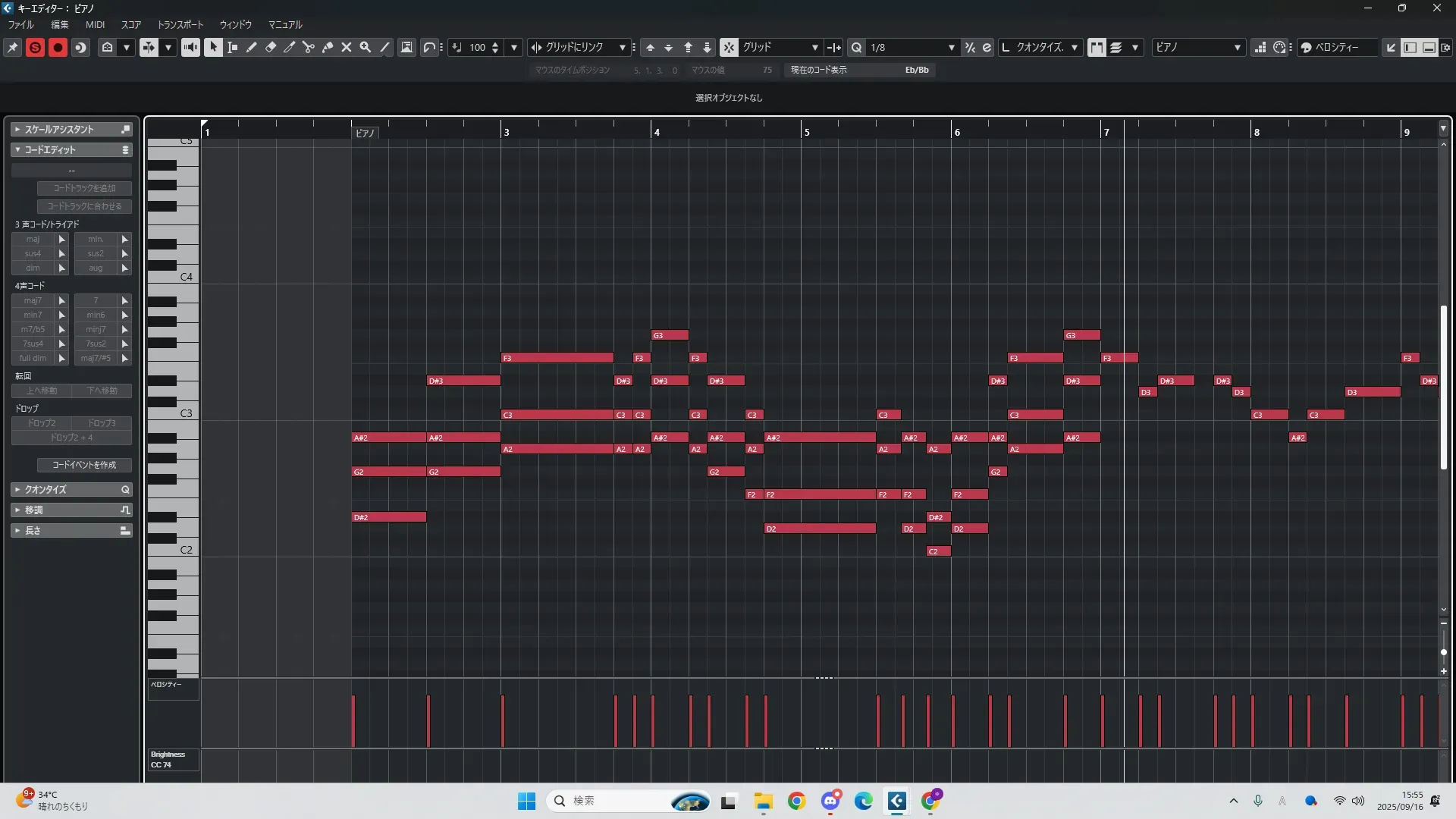Viewport: 1456px width, 819px height.
Task: Open Chrome from the Windows taskbar
Action: click(796, 801)
